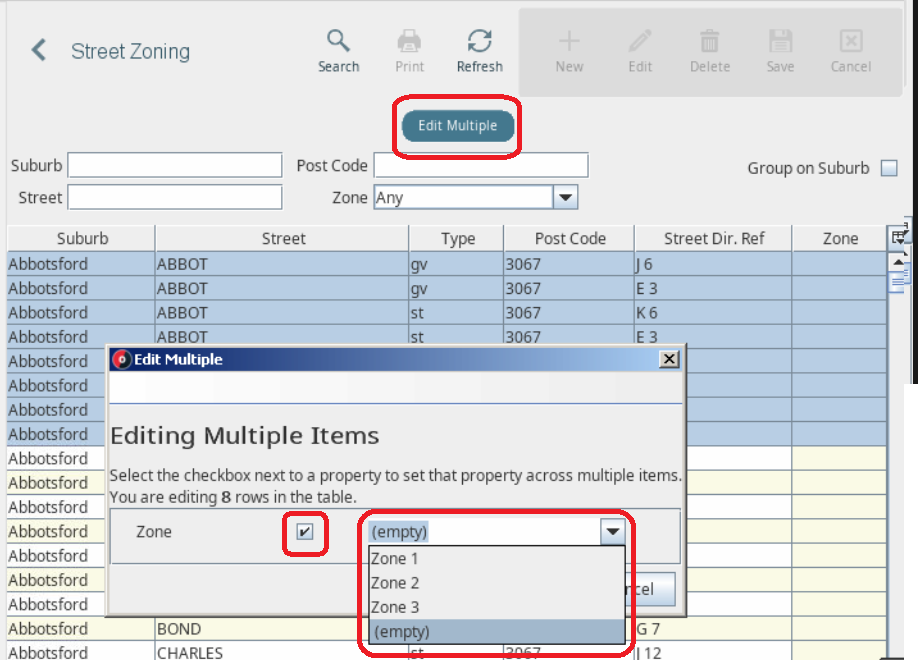This screenshot has height=660, width=919.
Task: Click the K 6 street reference cell
Action: (713, 313)
